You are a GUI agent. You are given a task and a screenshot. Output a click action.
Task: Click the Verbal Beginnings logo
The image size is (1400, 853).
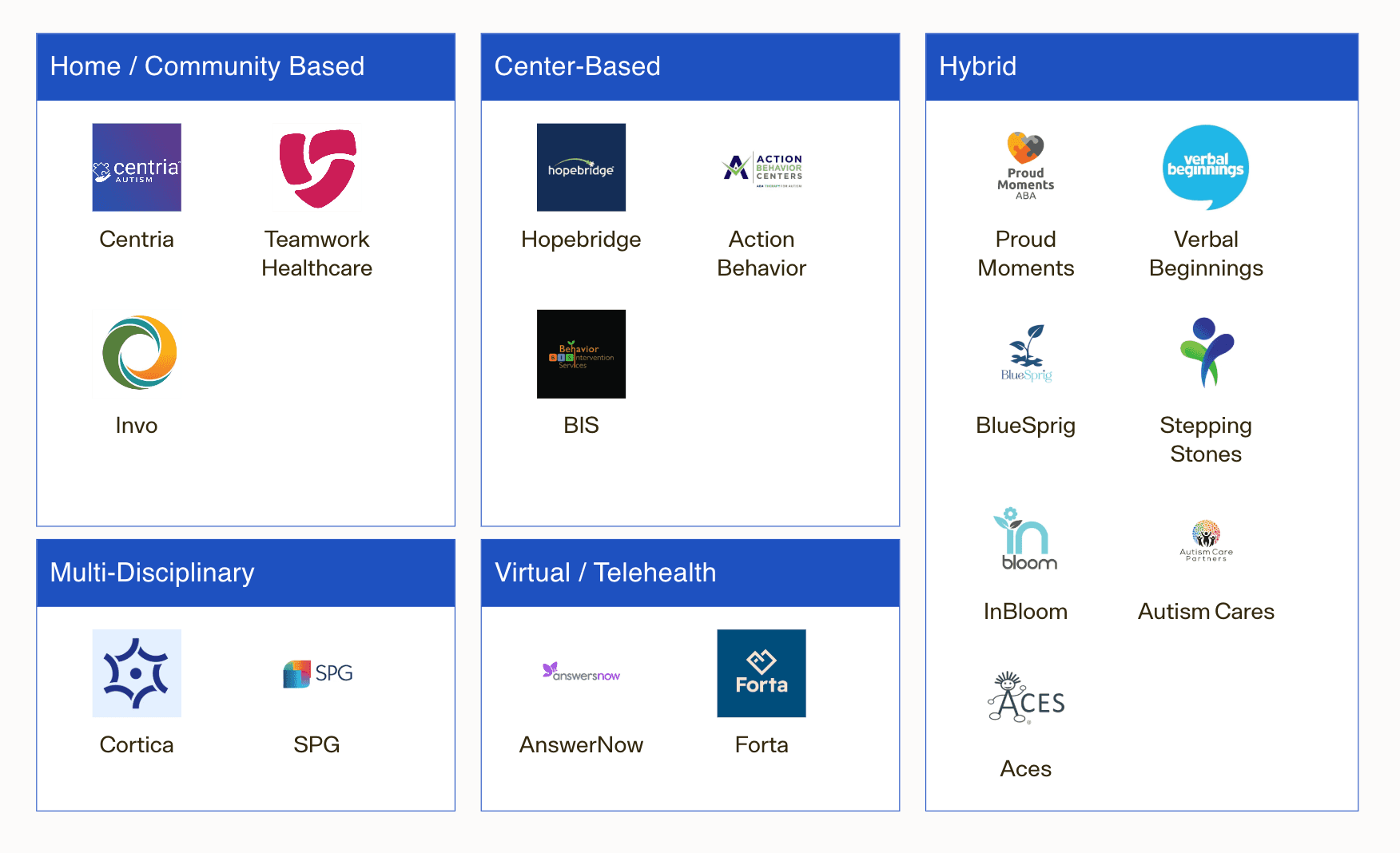[x=1206, y=168]
